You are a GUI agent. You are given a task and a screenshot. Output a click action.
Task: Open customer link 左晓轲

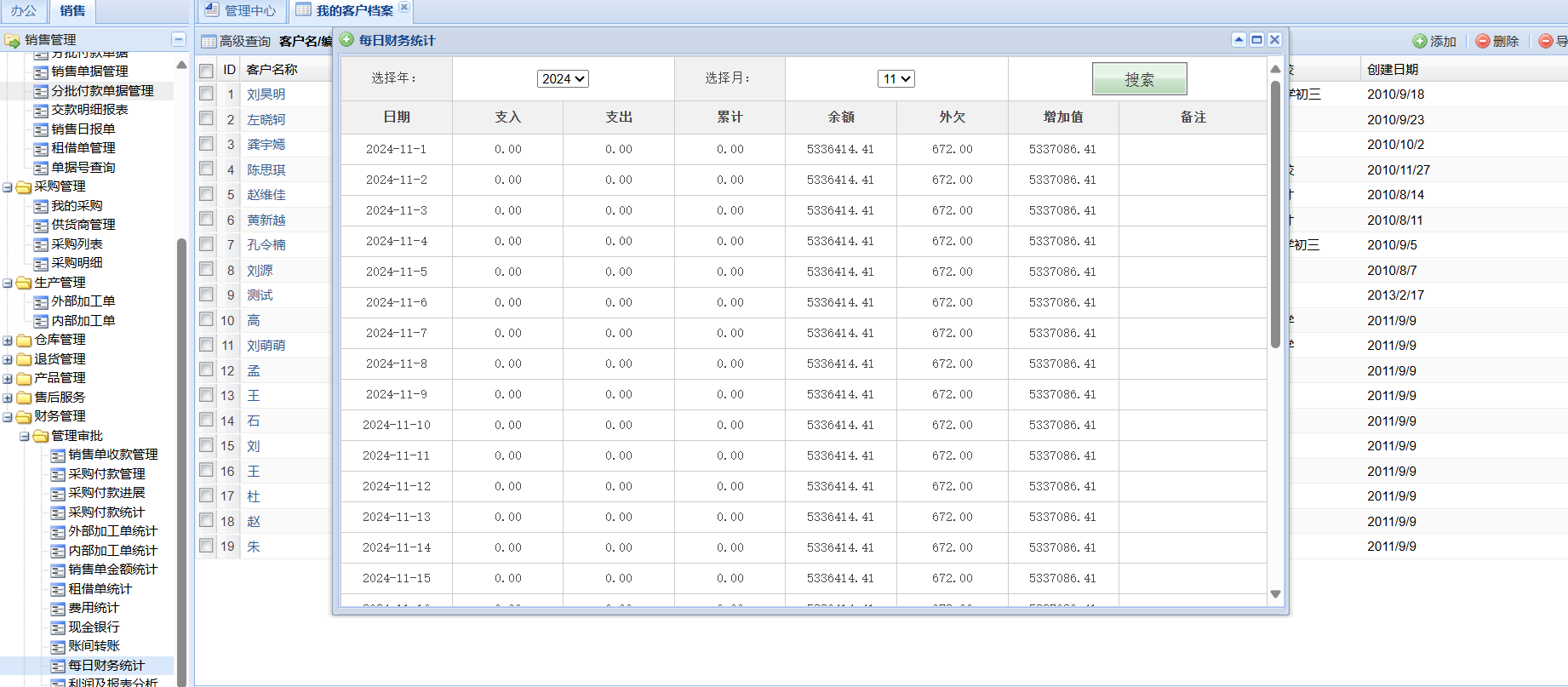266,120
